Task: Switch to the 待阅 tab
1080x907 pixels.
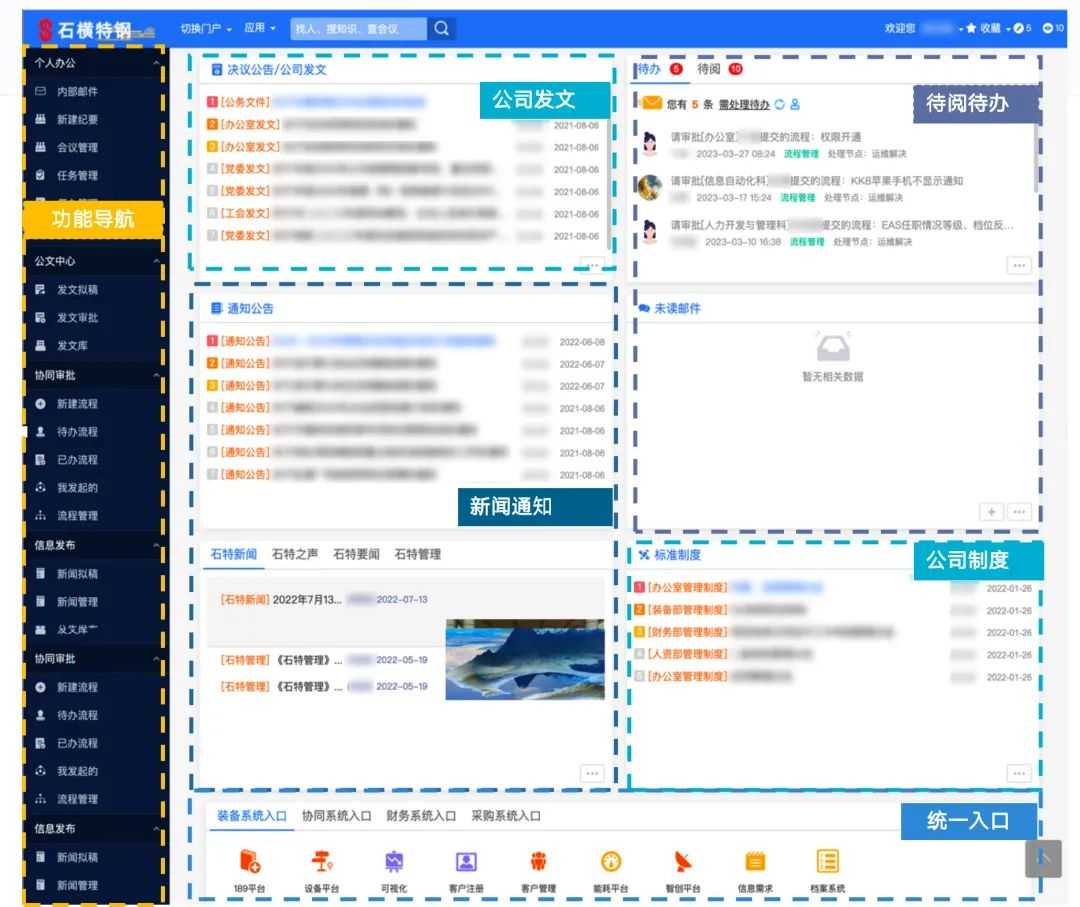Action: pyautogui.click(x=709, y=69)
